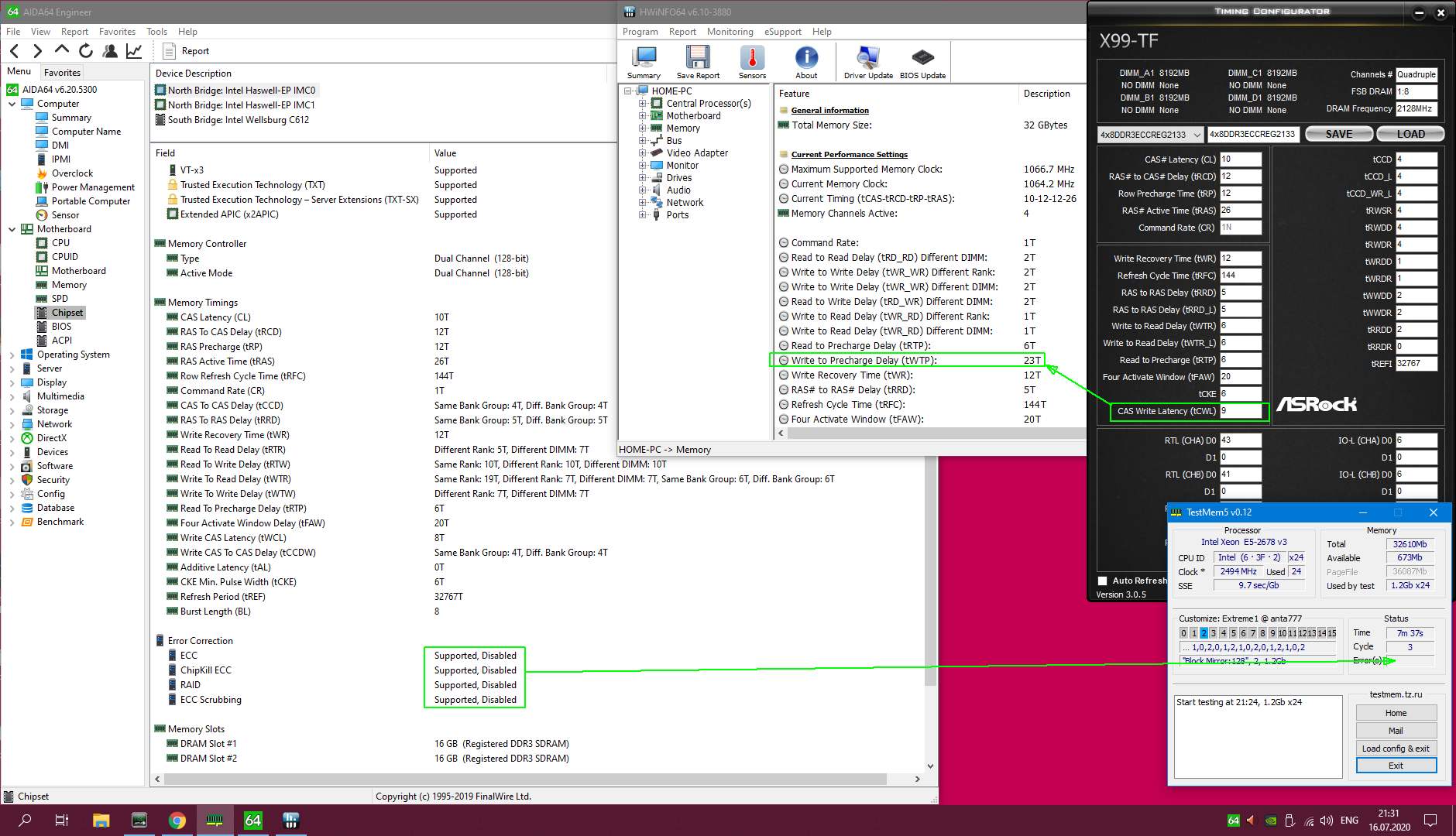
Task: Click the volume icon in system tray
Action: pyautogui.click(x=1327, y=821)
